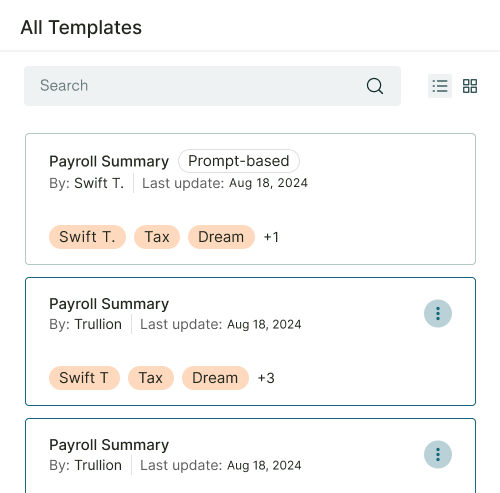Select the Prompt-based badge
The height and width of the screenshot is (493, 500).
(239, 161)
